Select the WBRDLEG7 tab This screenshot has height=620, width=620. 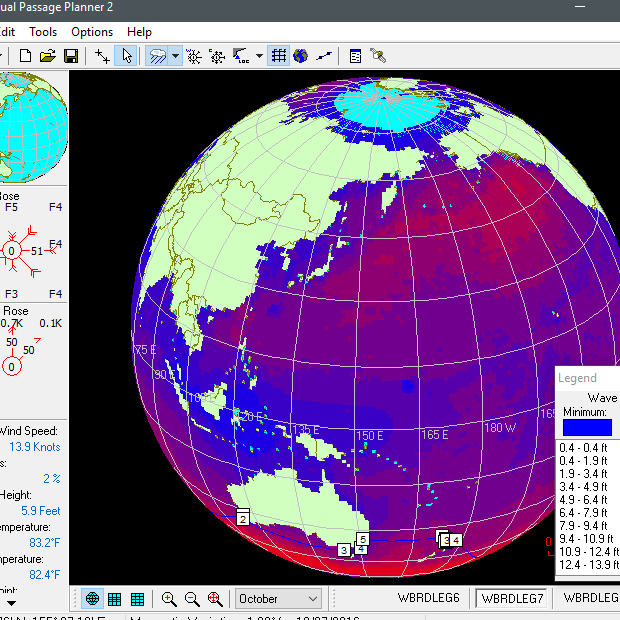coord(512,598)
